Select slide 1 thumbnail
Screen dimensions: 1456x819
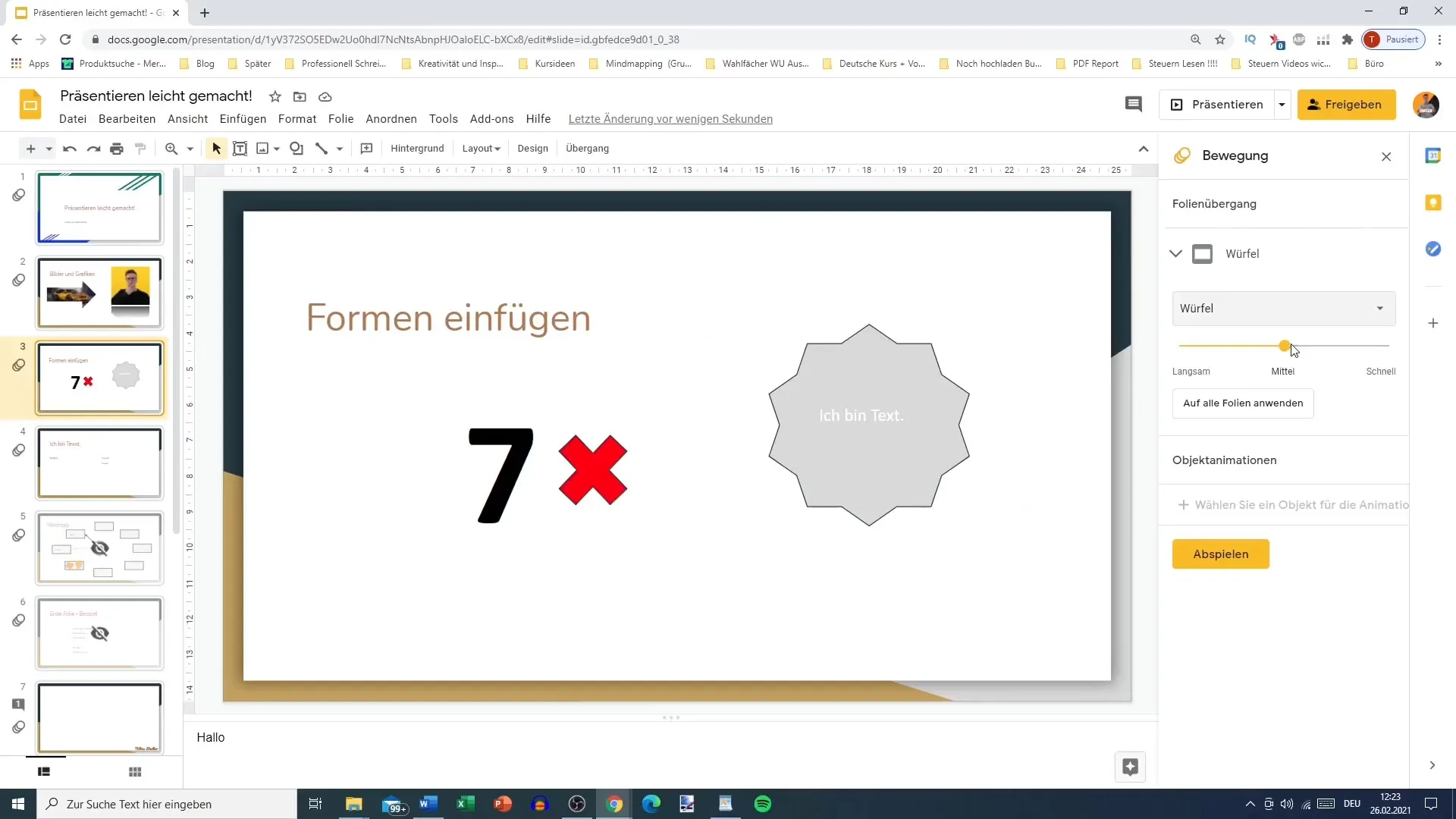(99, 208)
